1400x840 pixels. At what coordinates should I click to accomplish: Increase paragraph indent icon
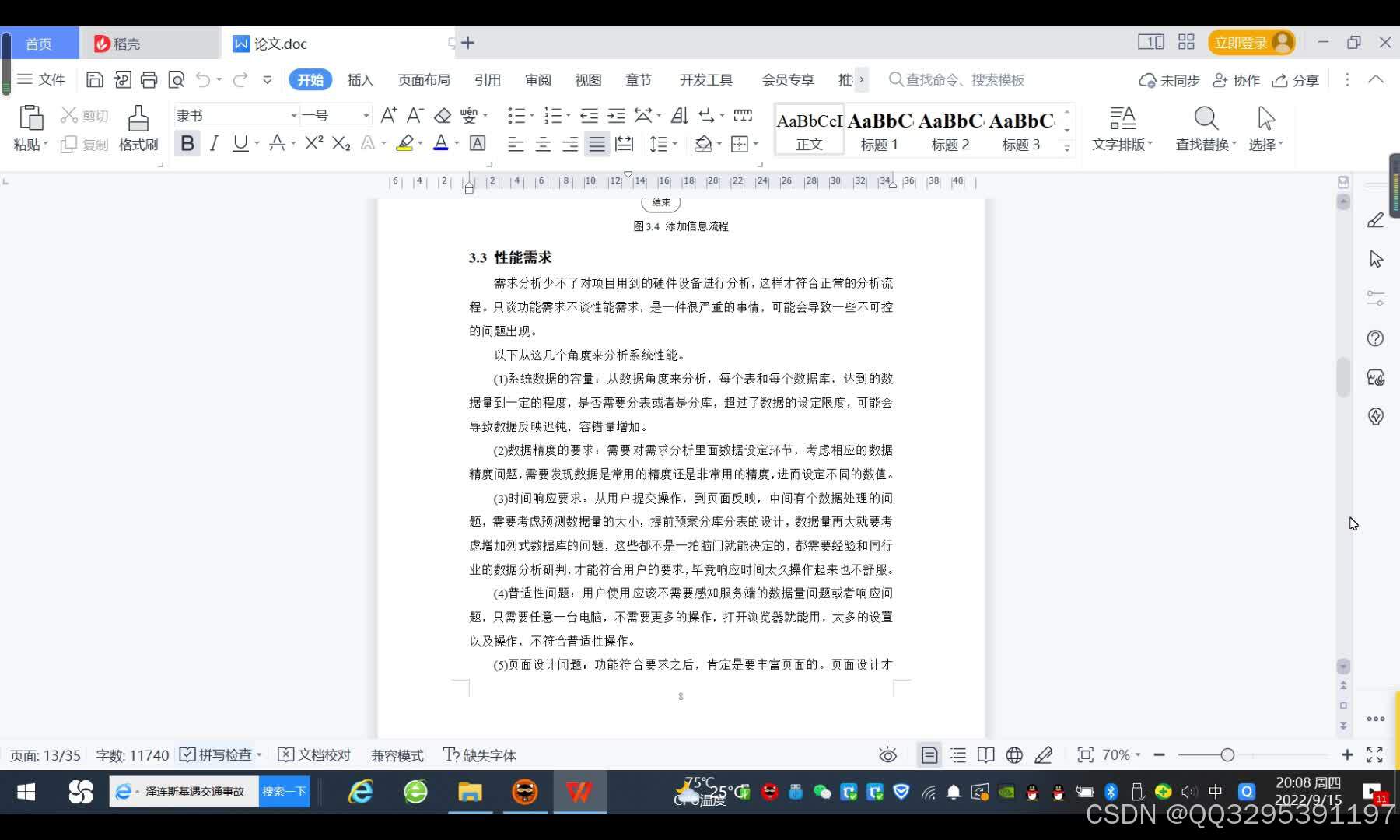point(616,116)
